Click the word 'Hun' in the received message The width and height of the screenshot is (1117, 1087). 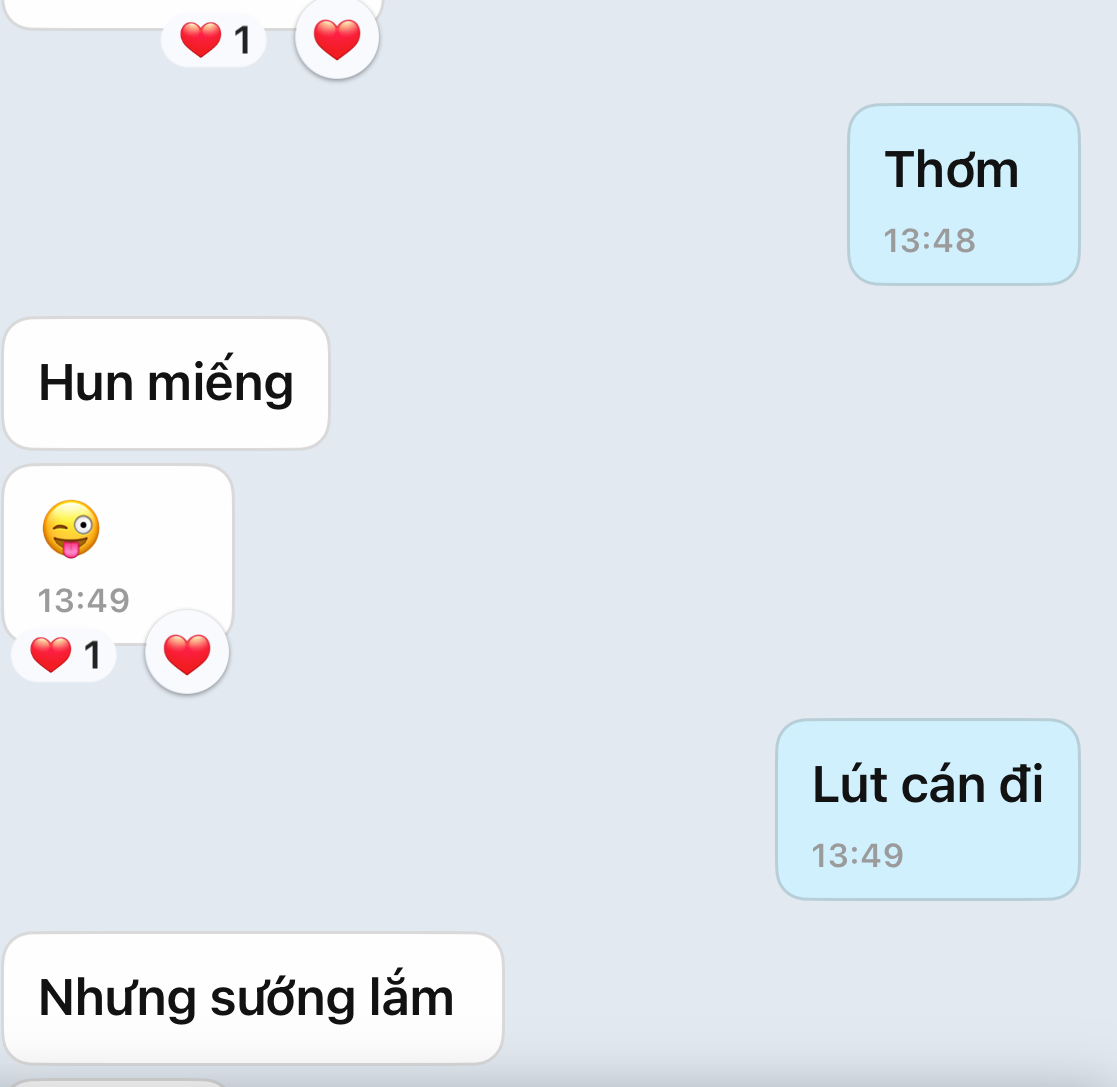pos(85,383)
